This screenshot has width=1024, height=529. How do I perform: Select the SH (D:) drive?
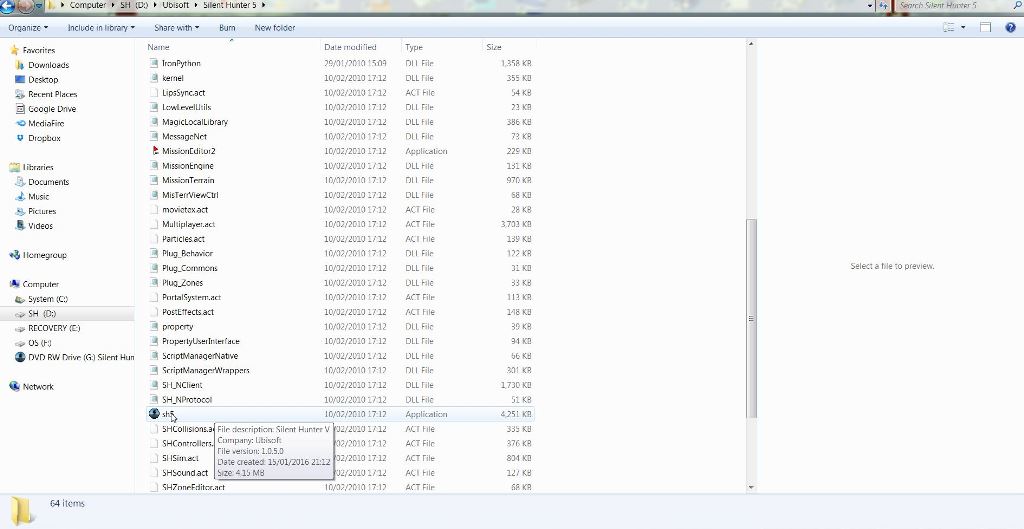(x=42, y=313)
